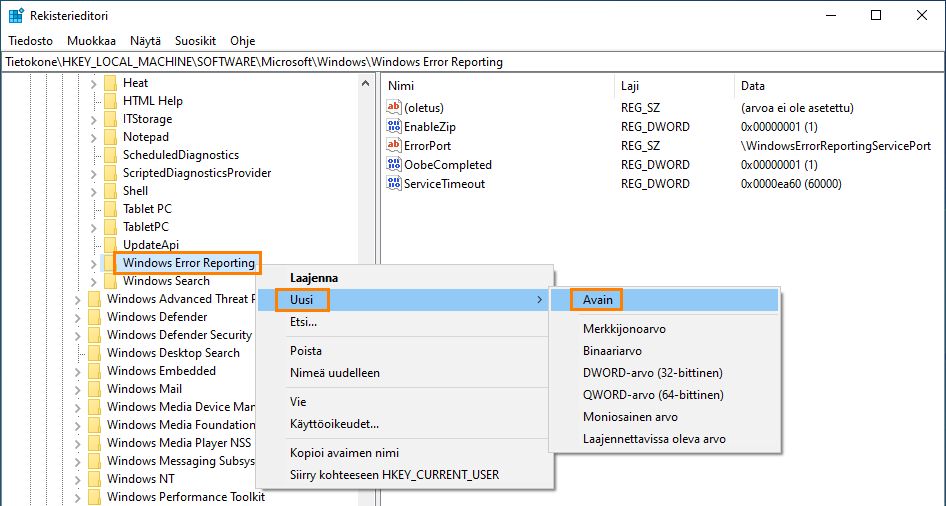Click the HTML Help folder icon
This screenshot has height=506, width=946.
[110, 101]
